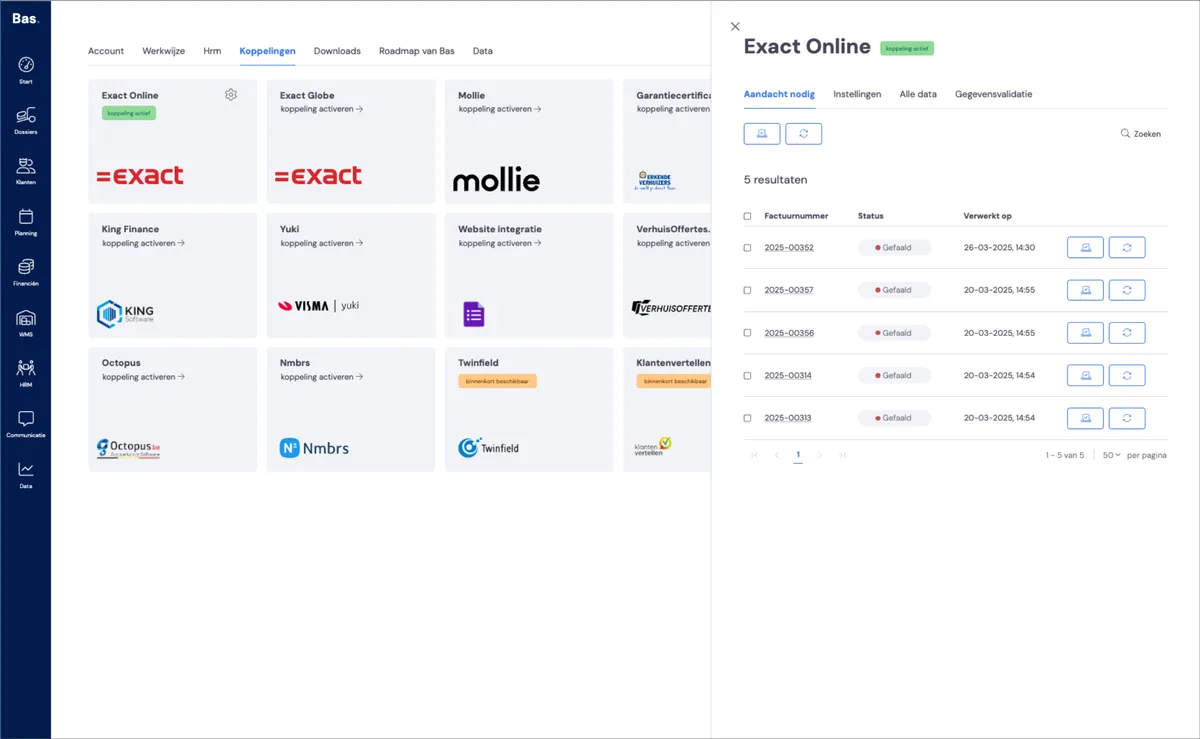Viewport: 1200px width, 739px height.
Task: Retry sync for invoice 2025-00313
Action: pyautogui.click(x=1127, y=418)
